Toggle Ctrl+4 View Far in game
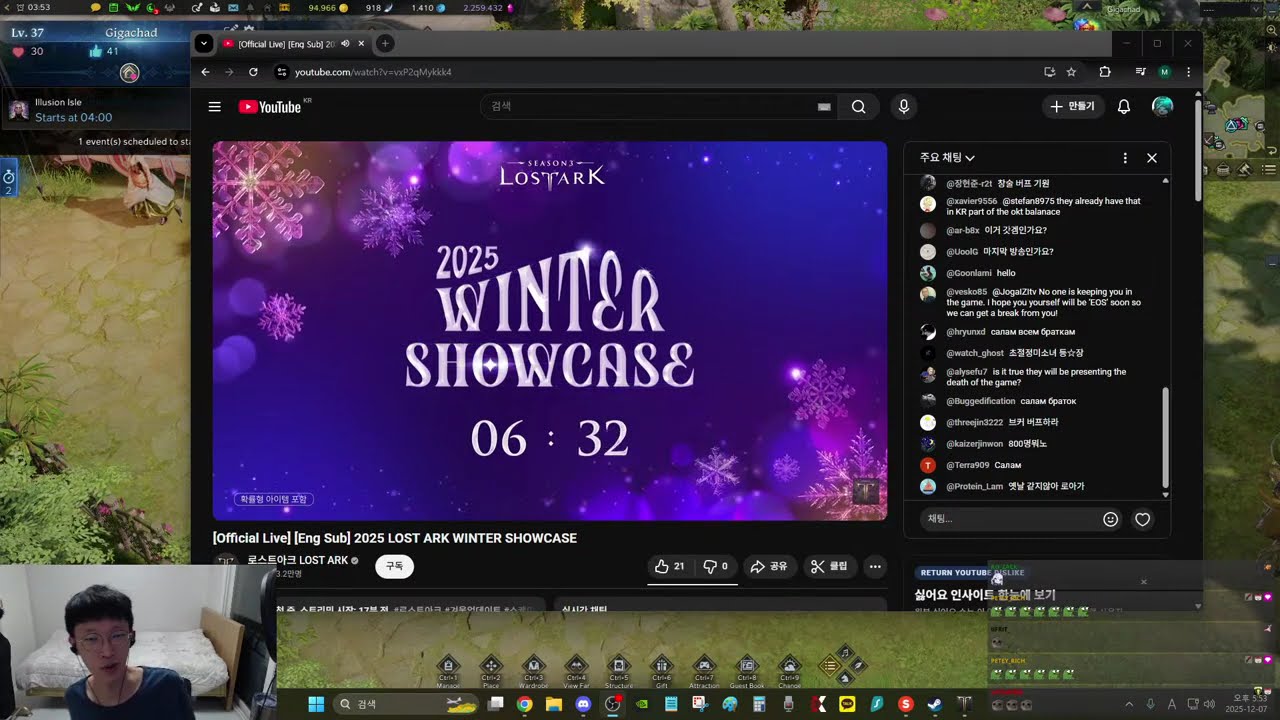The width and height of the screenshot is (1280, 720). pyautogui.click(x=576, y=665)
